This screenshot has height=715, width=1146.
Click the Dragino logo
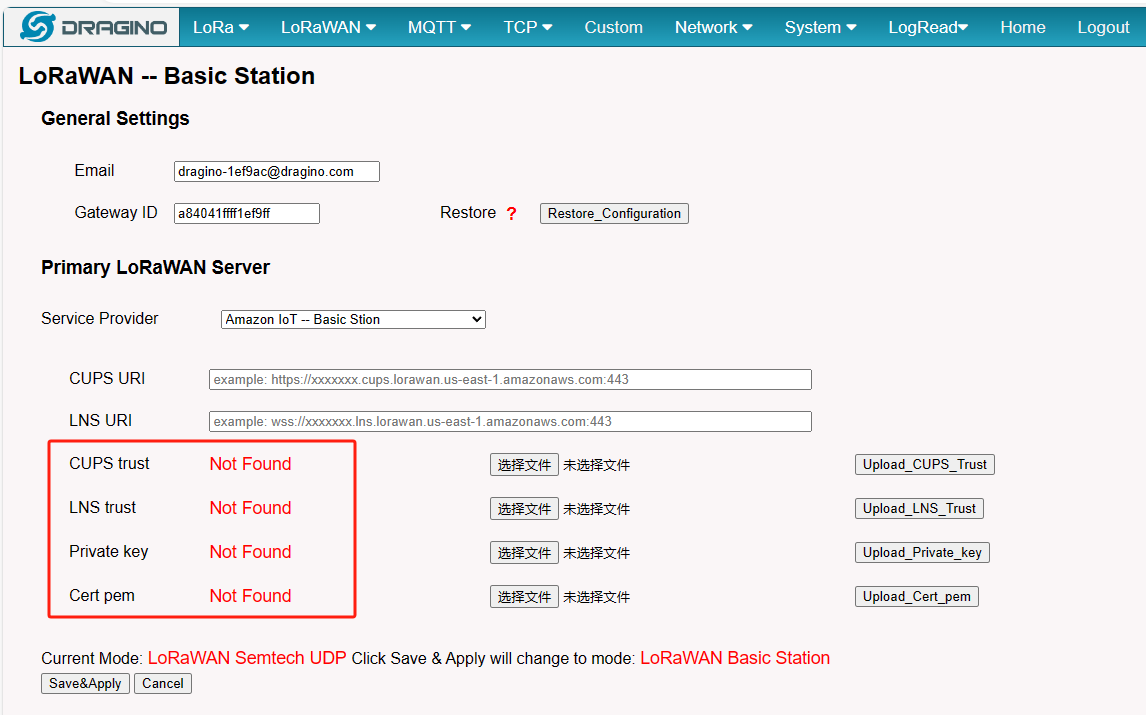(93, 27)
